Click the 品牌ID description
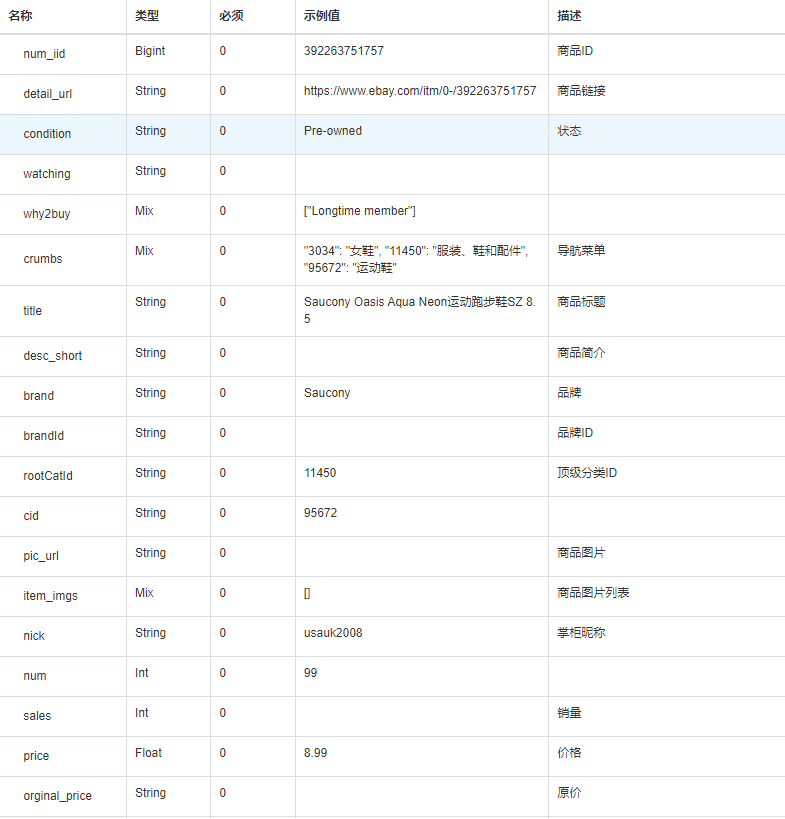The height and width of the screenshot is (819, 785). 575,433
